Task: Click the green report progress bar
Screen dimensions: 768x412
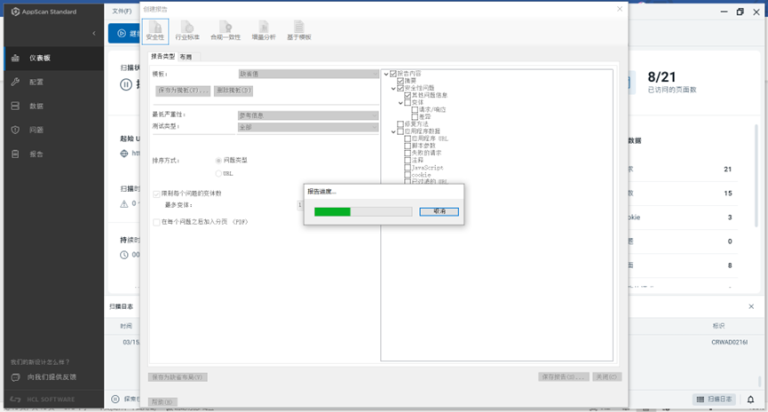Action: (332, 212)
